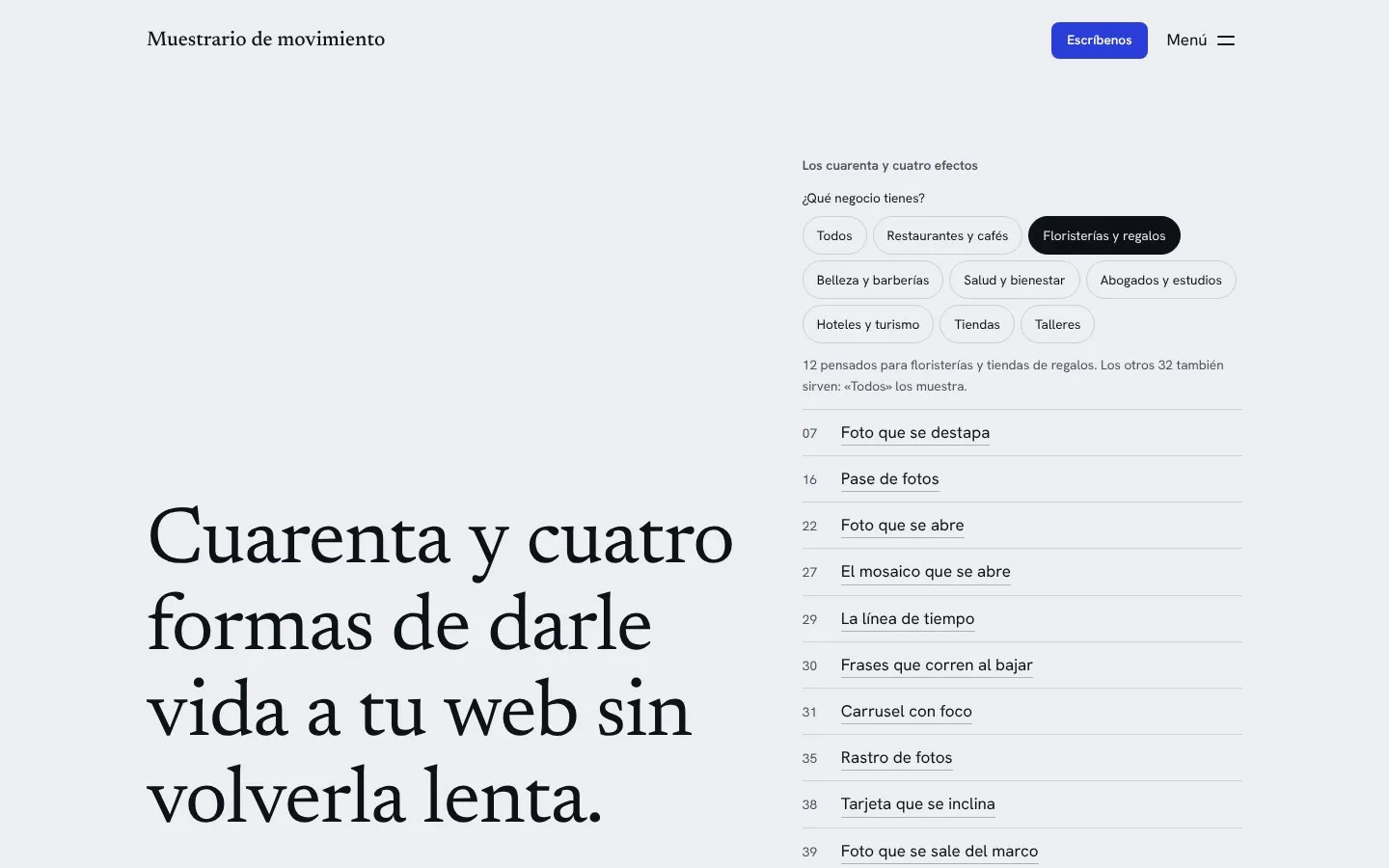Screen dimensions: 1389x868
Task: Click number 39 in the effects list
Action: tap(809, 853)
